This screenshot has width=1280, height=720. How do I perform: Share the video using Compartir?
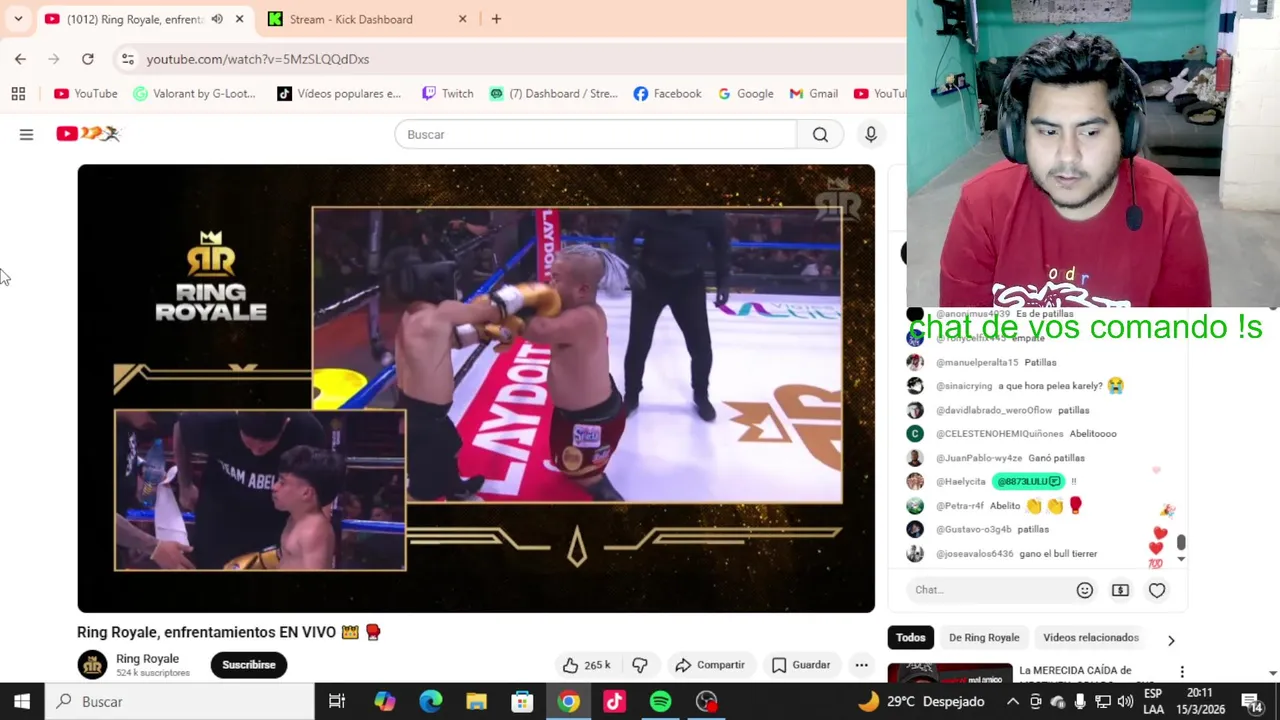(x=710, y=665)
